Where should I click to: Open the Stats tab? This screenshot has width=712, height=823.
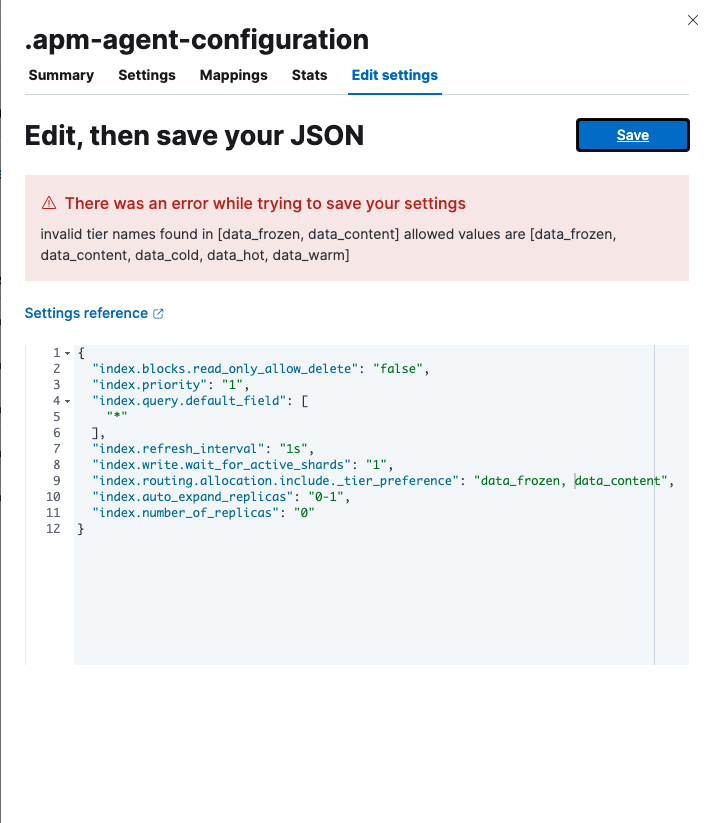pos(310,76)
